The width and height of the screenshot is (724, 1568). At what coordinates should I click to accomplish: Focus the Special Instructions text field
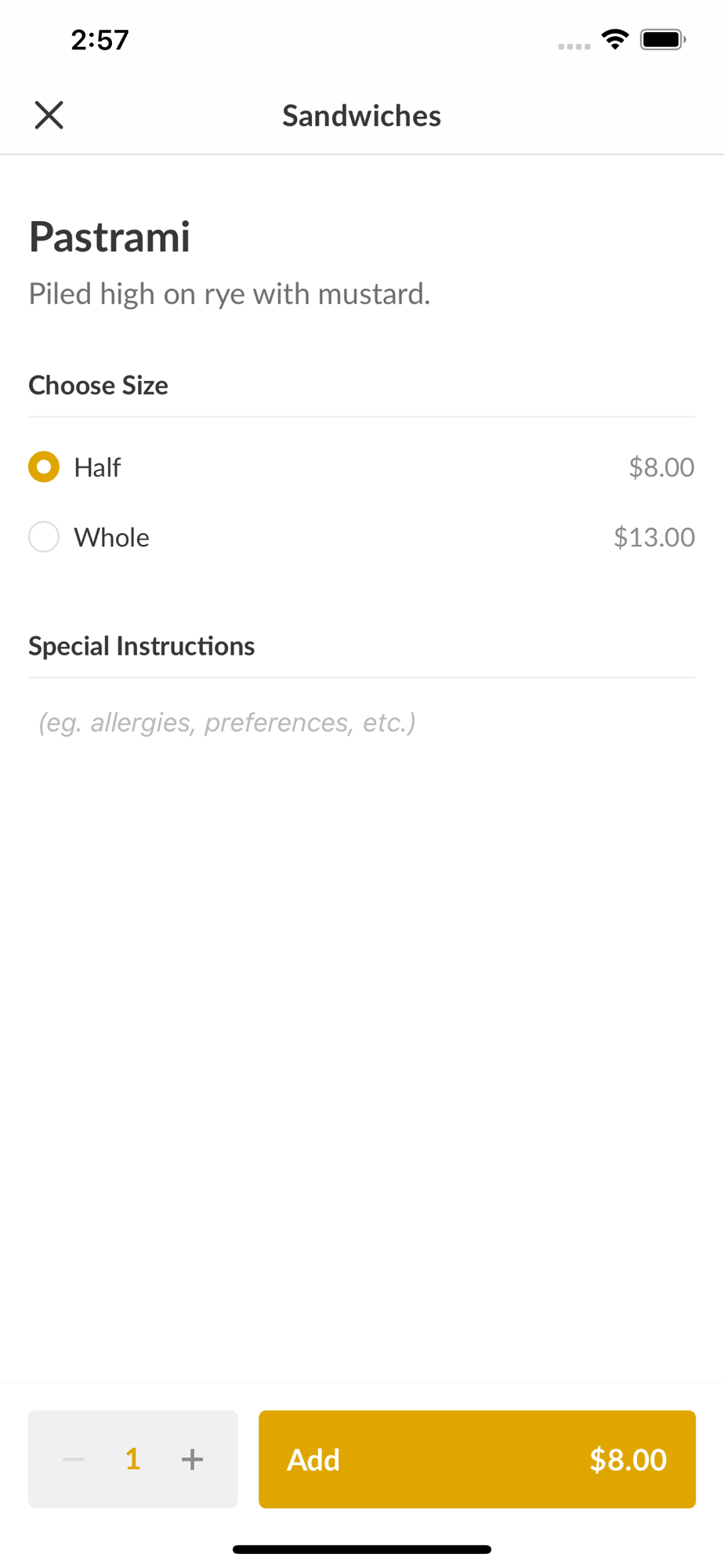(x=362, y=722)
